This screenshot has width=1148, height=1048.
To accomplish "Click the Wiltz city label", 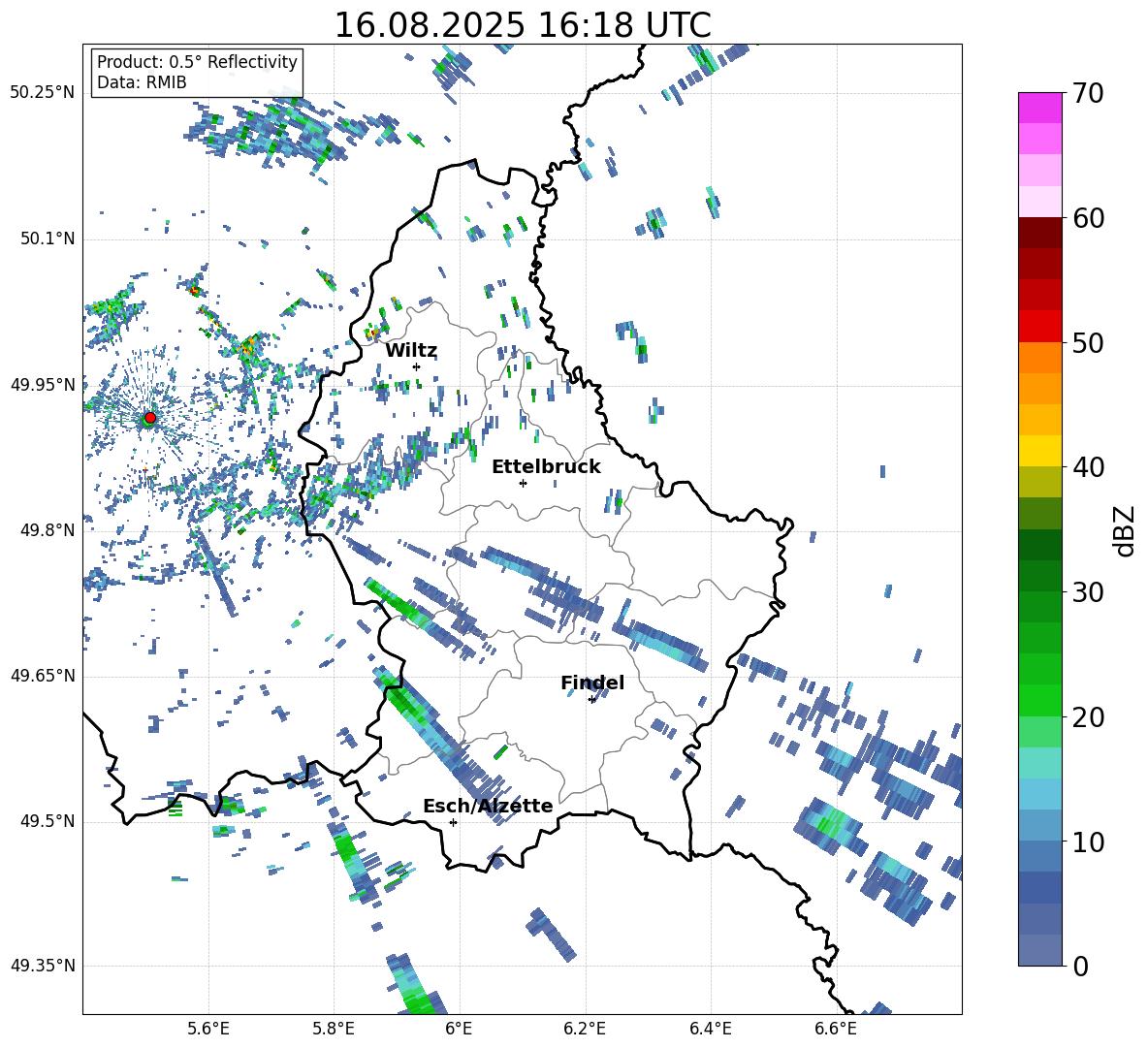I will click(x=411, y=351).
